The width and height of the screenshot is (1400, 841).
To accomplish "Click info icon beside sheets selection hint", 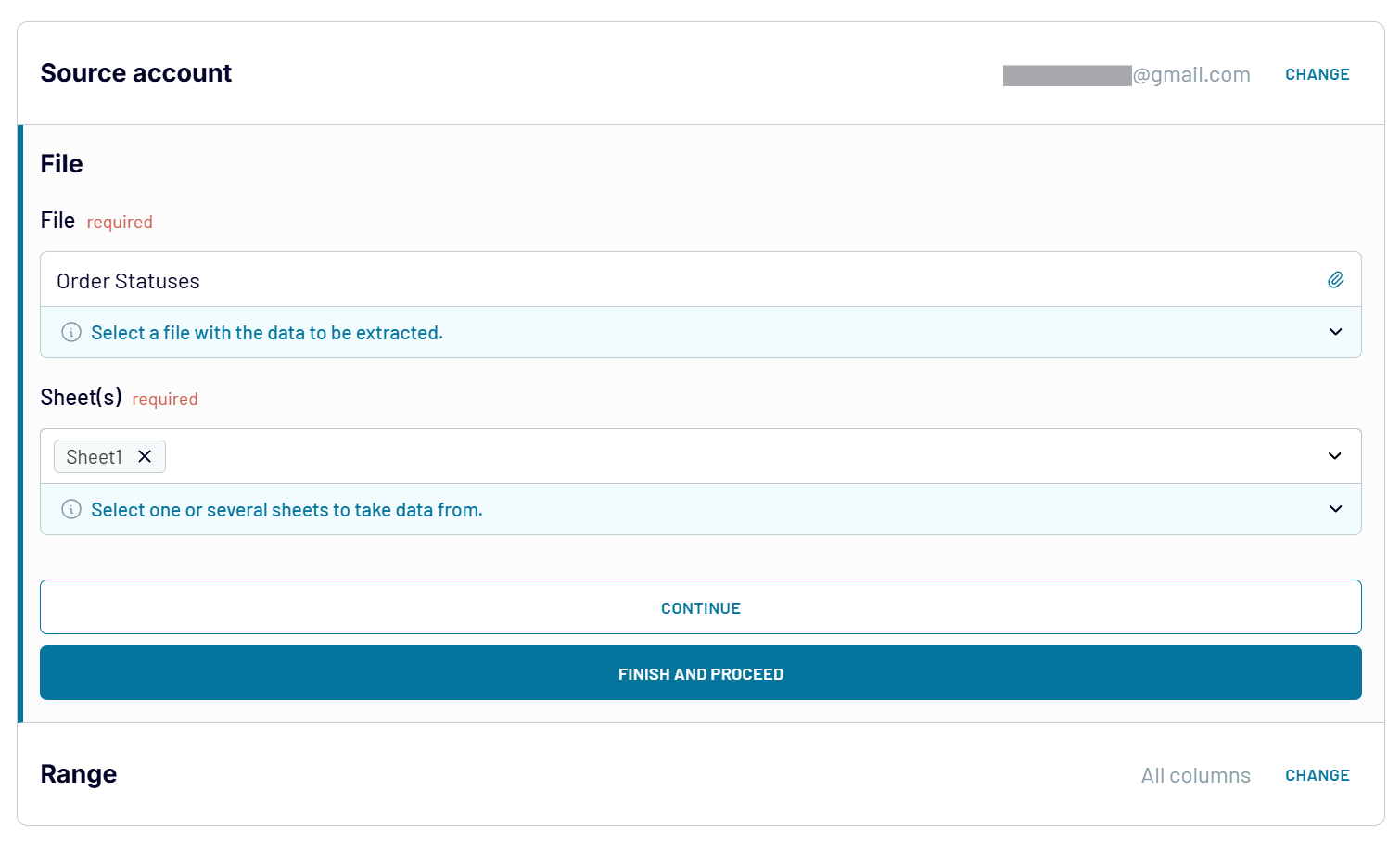I will click(71, 509).
